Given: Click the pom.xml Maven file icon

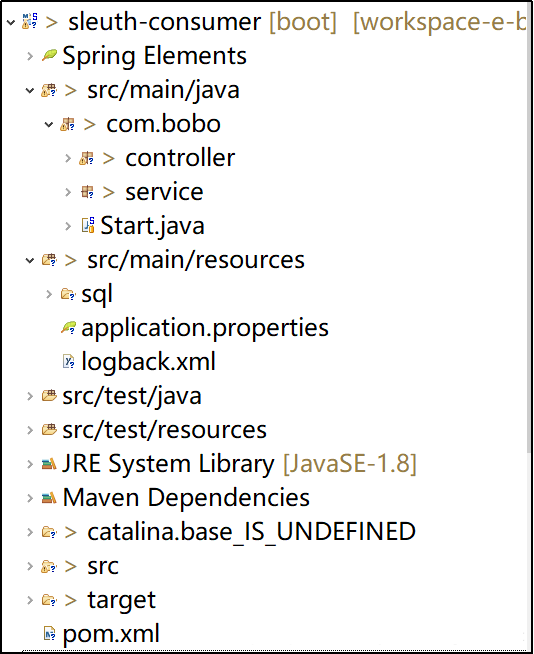Looking at the screenshot, I should 50,634.
